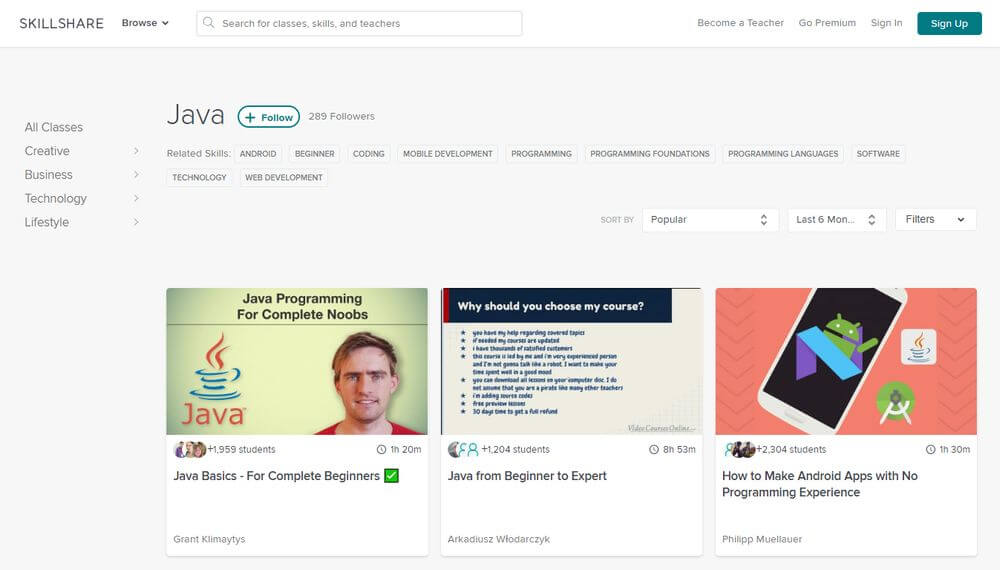Open Java Programming For Complete Noobs thumbnail
This screenshot has height=570, width=1000.
[297, 362]
